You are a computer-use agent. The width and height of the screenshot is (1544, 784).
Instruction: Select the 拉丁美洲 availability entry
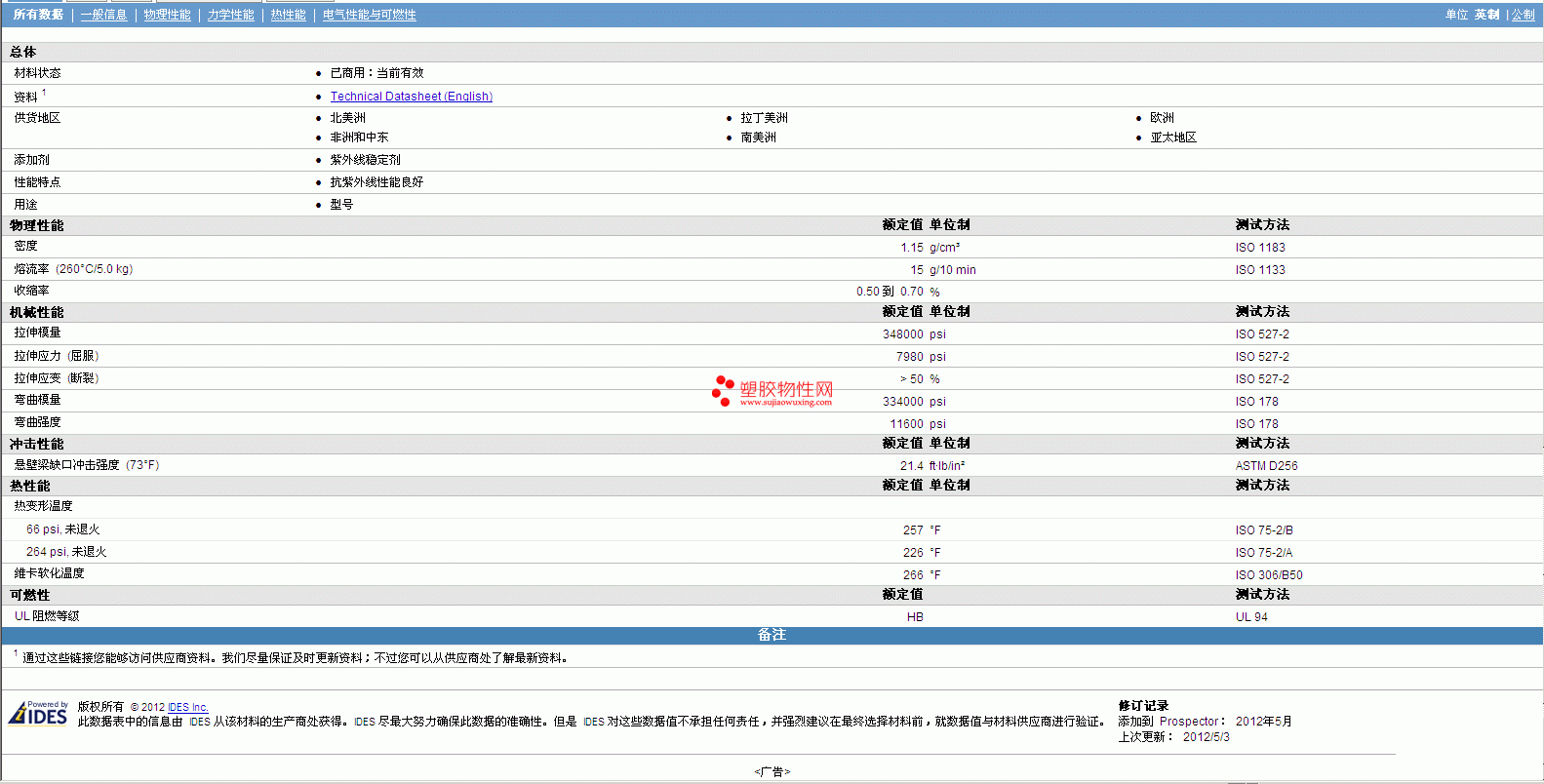point(764,118)
